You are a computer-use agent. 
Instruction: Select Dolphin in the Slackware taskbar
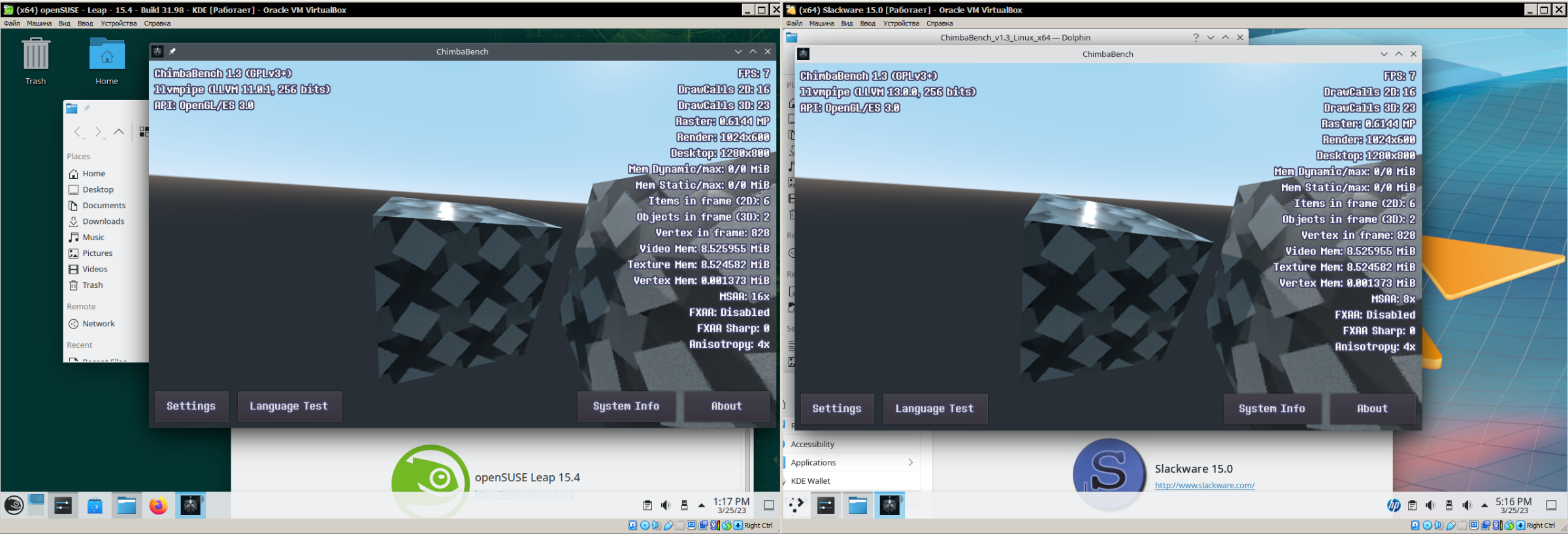click(x=858, y=505)
